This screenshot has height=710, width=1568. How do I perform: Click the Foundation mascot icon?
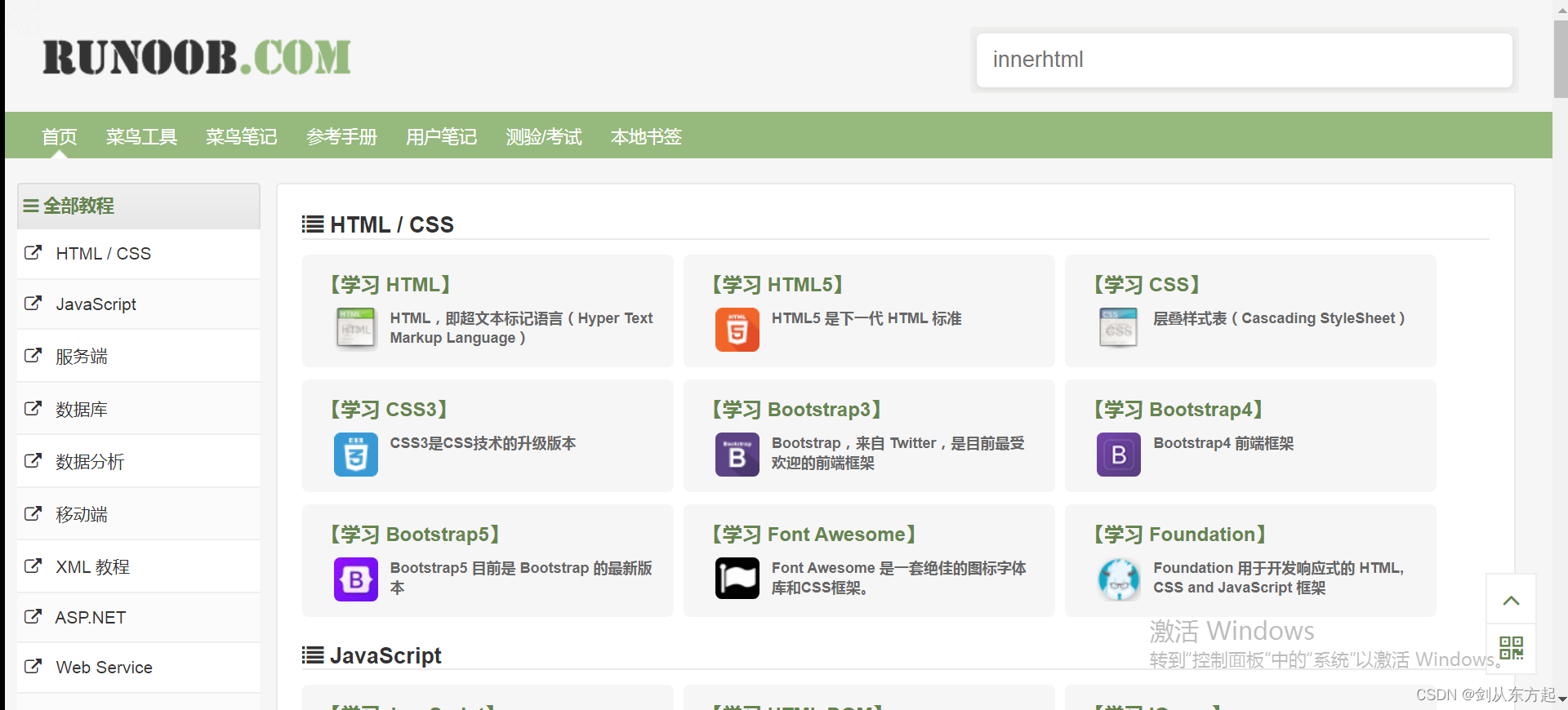click(1118, 579)
